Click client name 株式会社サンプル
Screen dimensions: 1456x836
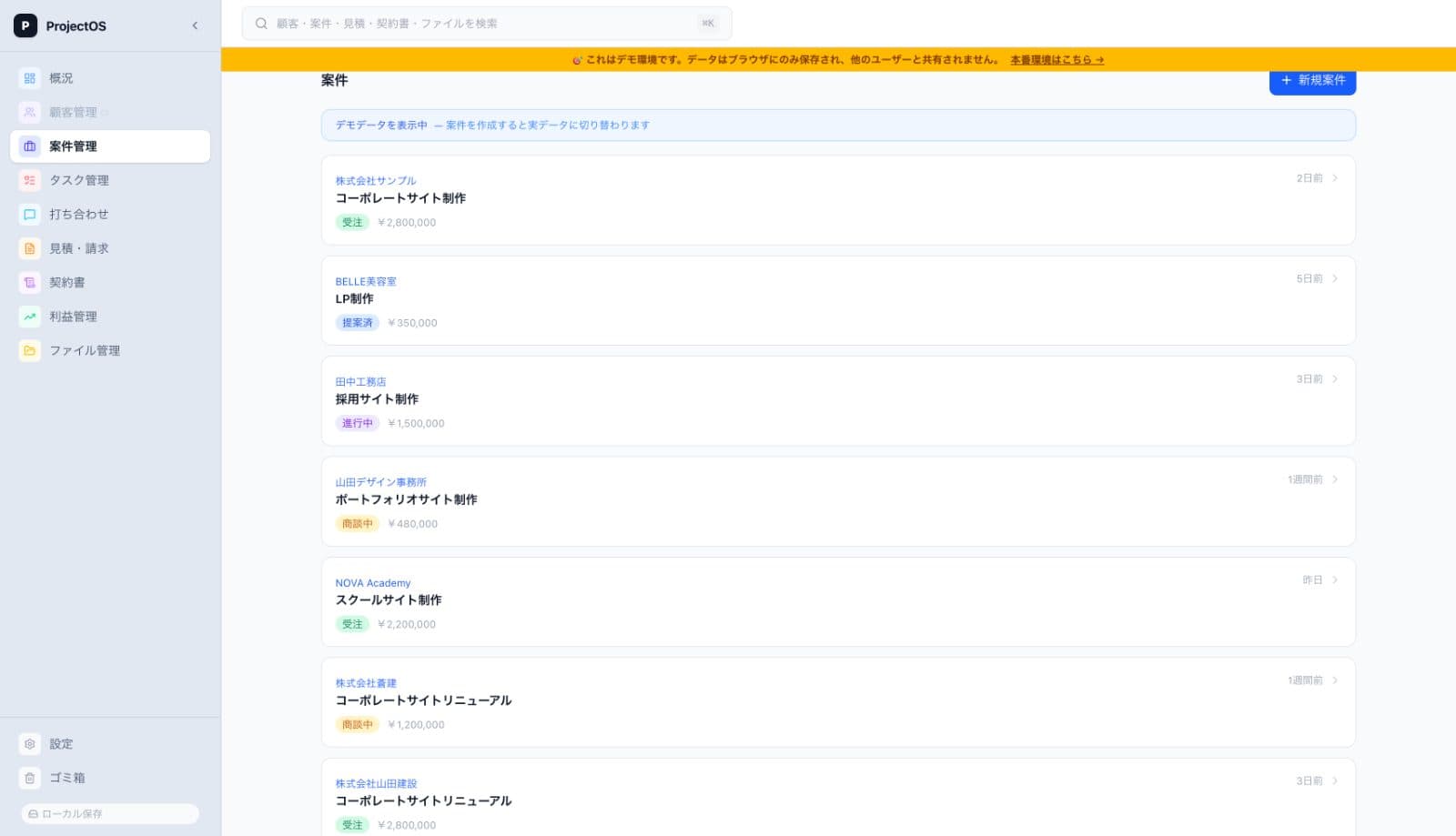point(376,181)
